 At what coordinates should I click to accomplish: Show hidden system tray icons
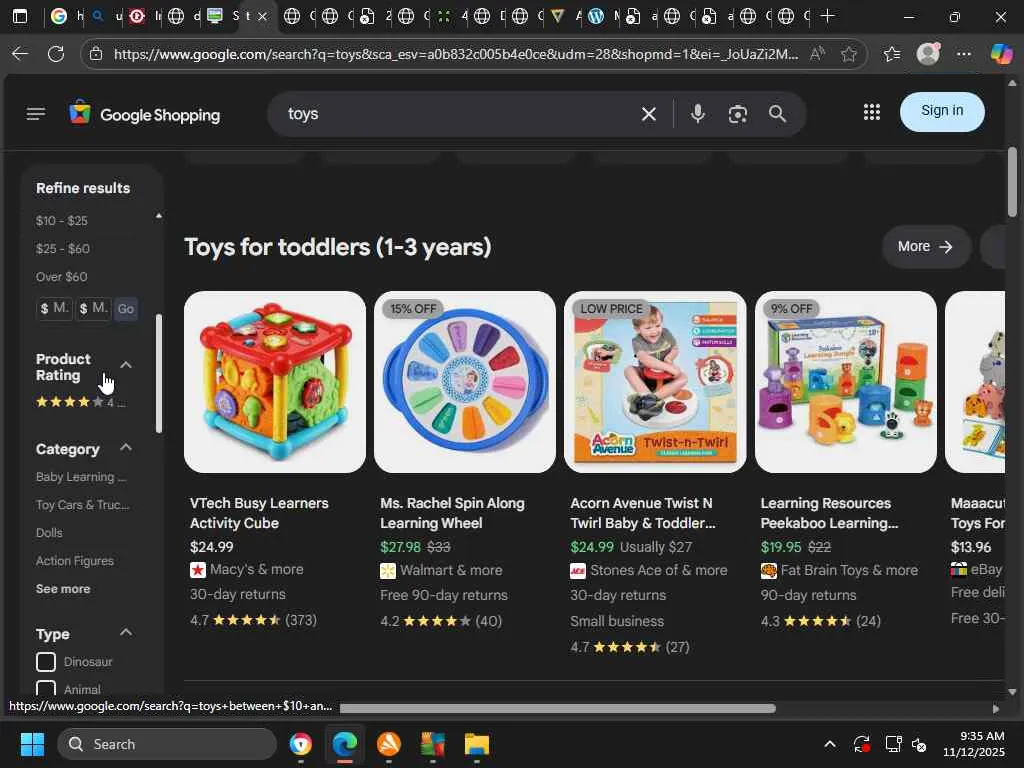829,744
